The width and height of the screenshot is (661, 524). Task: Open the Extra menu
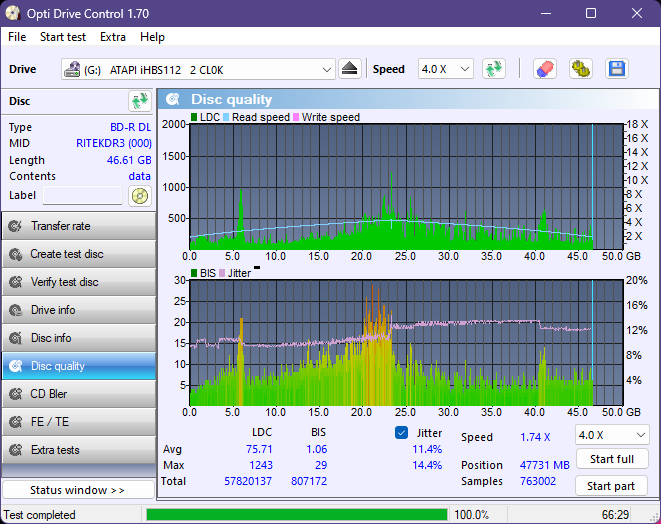(113, 37)
